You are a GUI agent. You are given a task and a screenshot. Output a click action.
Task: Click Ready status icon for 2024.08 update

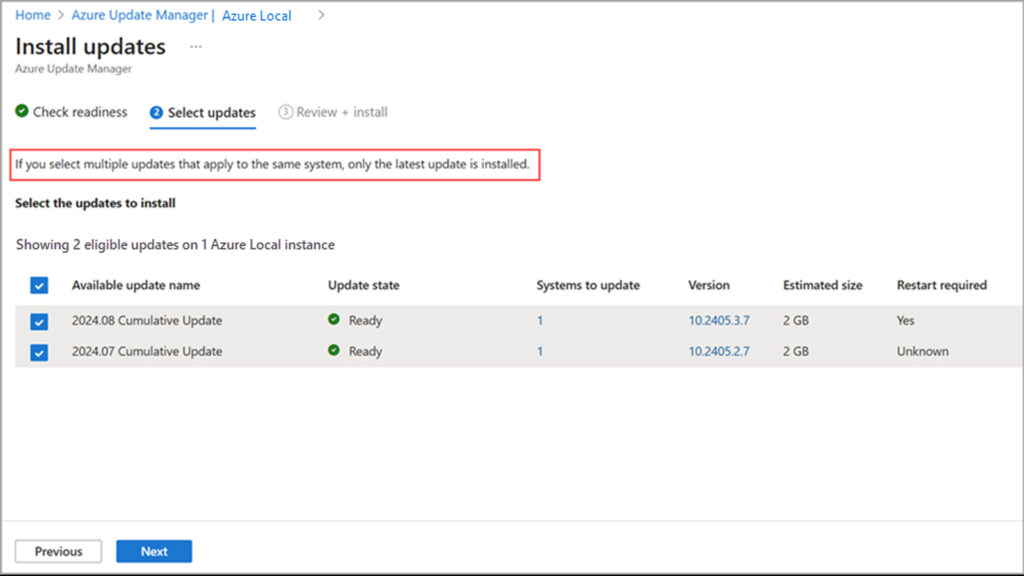click(334, 321)
